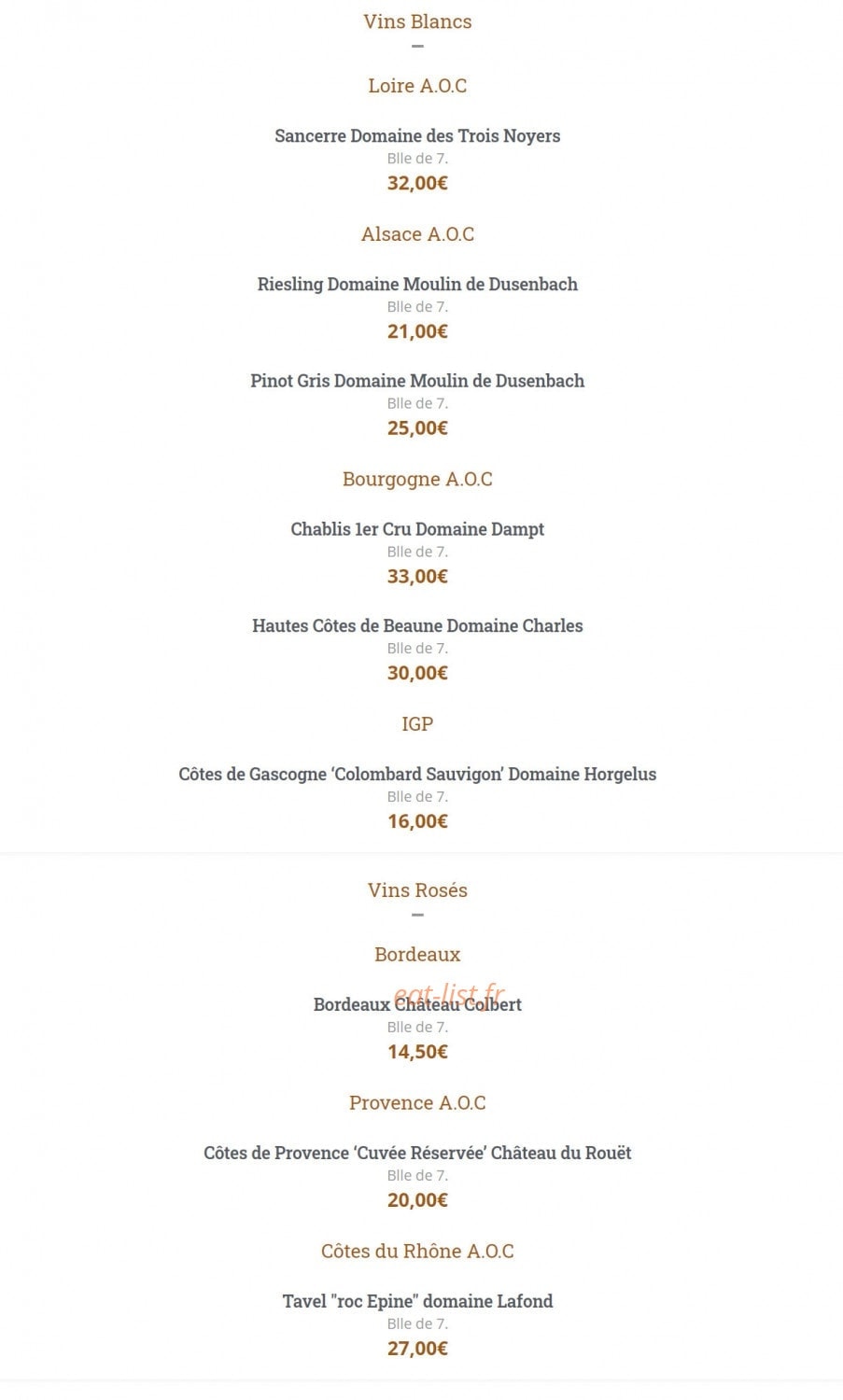Open Bordeaux Château Colbert rosé item

pyautogui.click(x=417, y=1005)
